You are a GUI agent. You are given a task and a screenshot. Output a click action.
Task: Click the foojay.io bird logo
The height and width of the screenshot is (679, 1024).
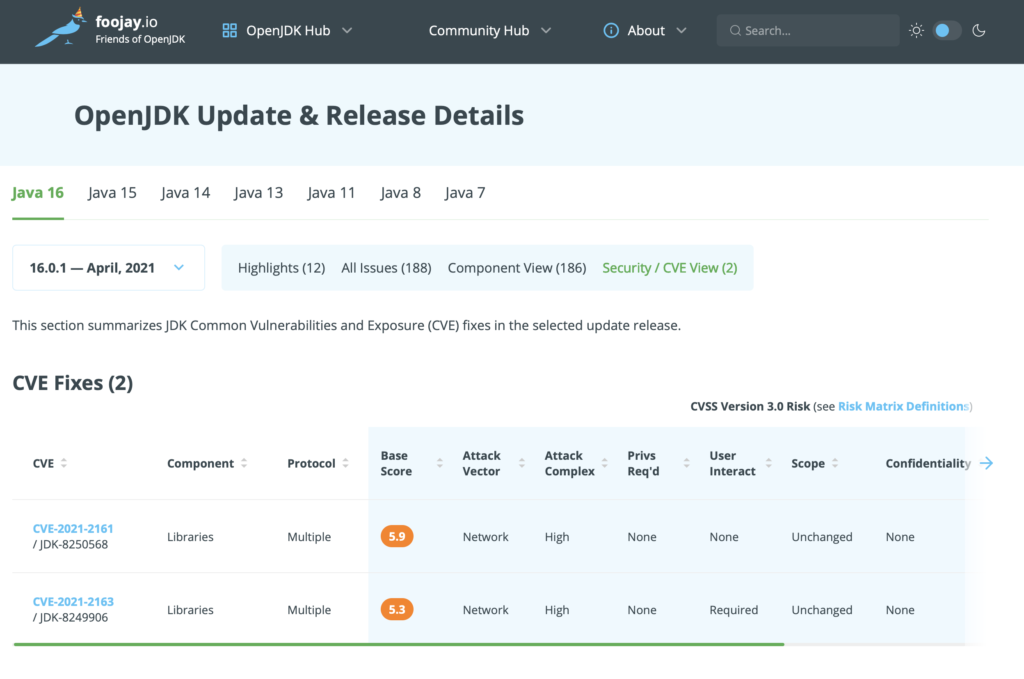(61, 28)
